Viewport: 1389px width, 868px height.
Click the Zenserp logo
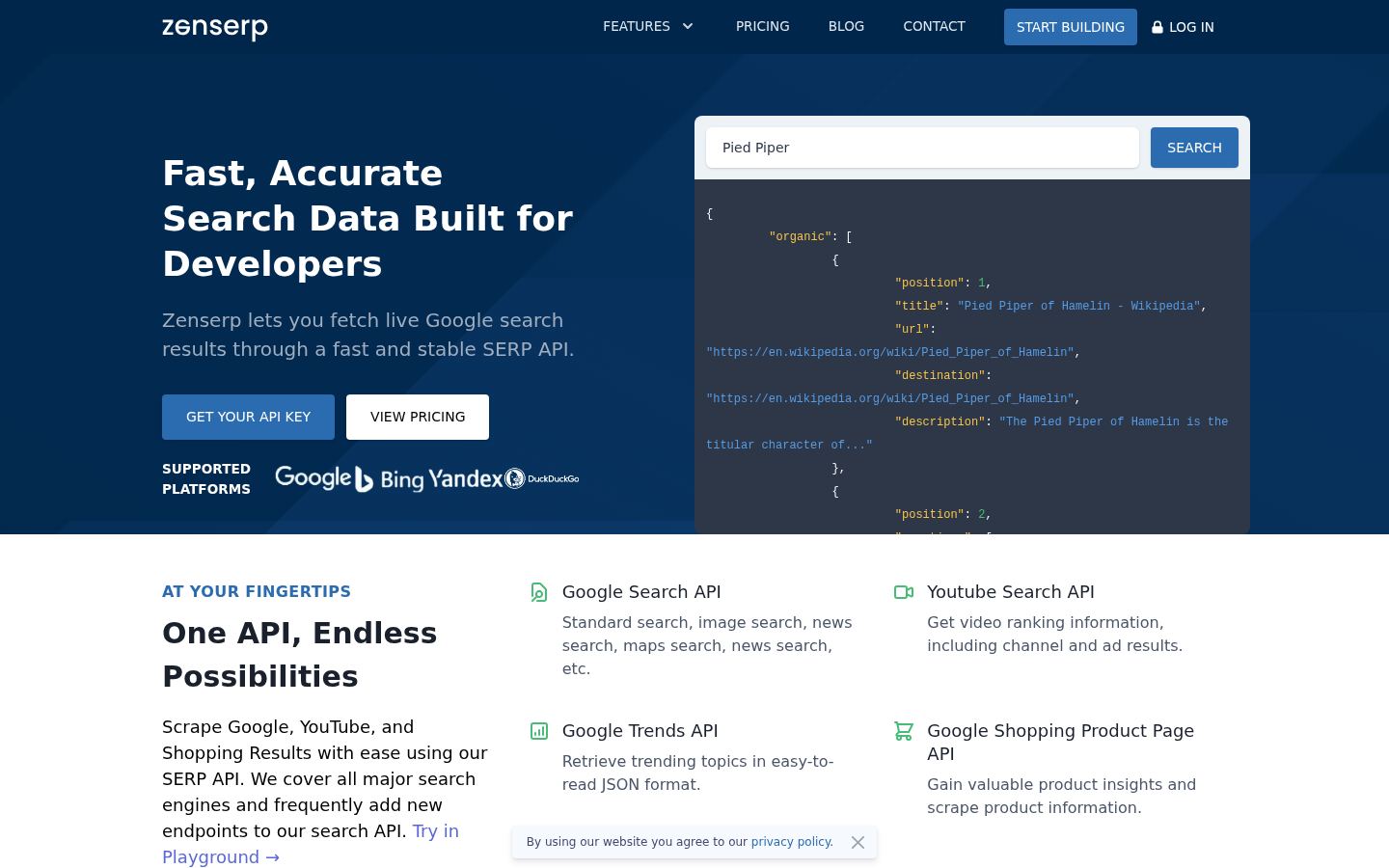tap(215, 28)
